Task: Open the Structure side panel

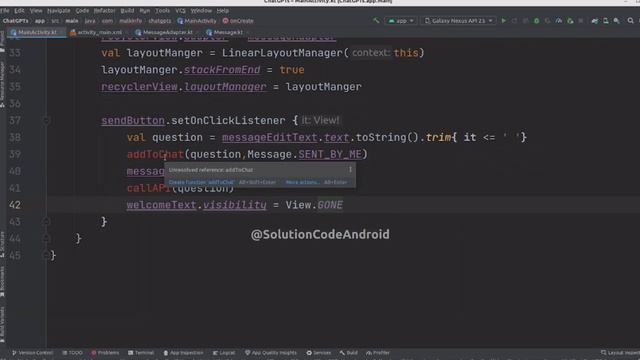Action: click(x=2, y=244)
